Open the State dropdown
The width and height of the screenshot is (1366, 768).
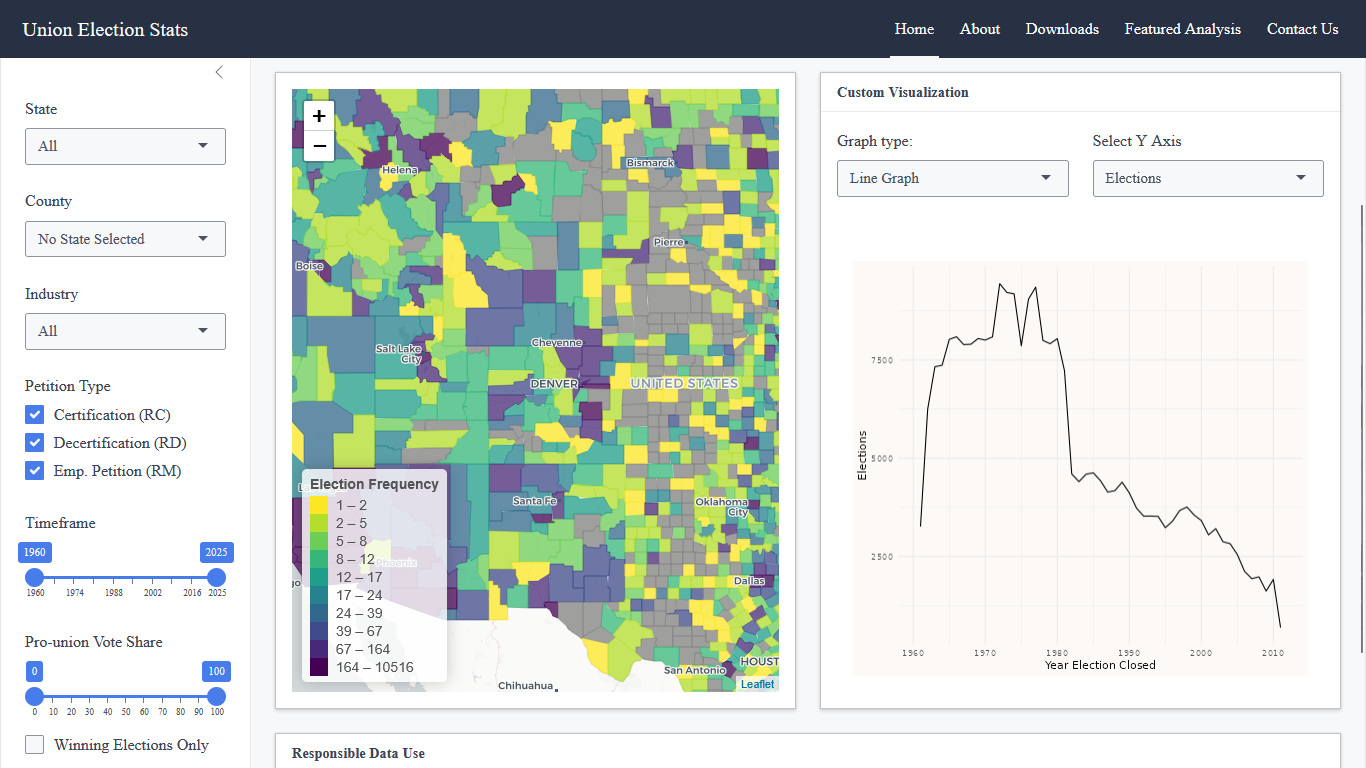point(125,146)
